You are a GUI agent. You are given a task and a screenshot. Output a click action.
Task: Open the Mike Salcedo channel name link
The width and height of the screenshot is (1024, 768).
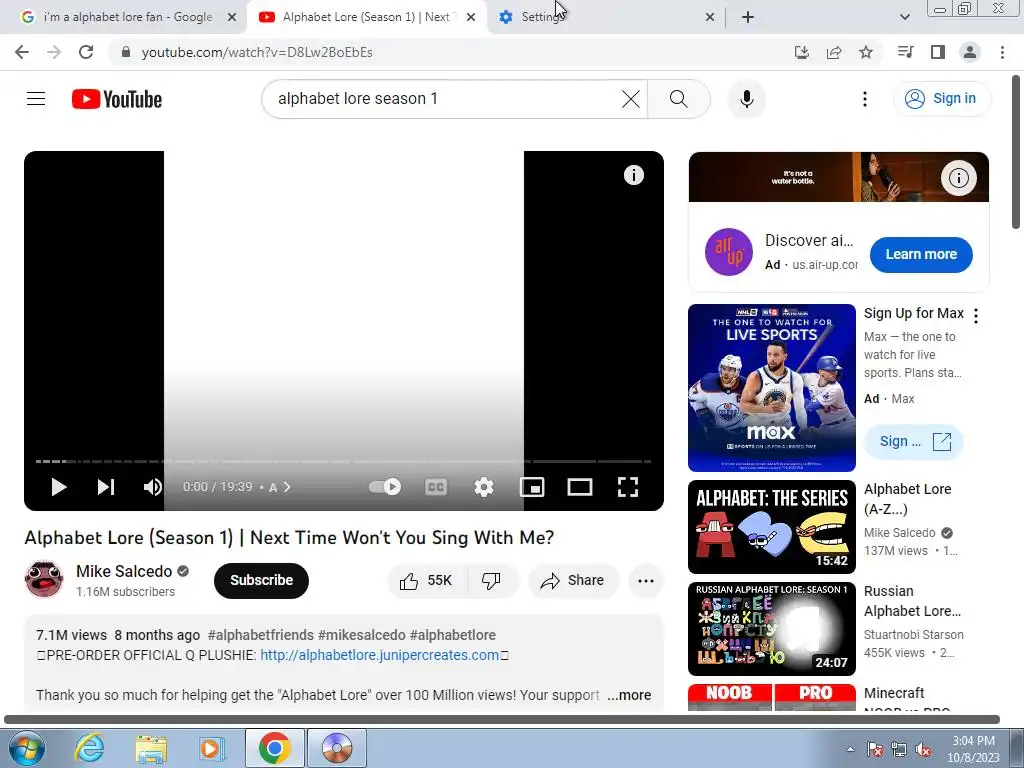tap(124, 571)
